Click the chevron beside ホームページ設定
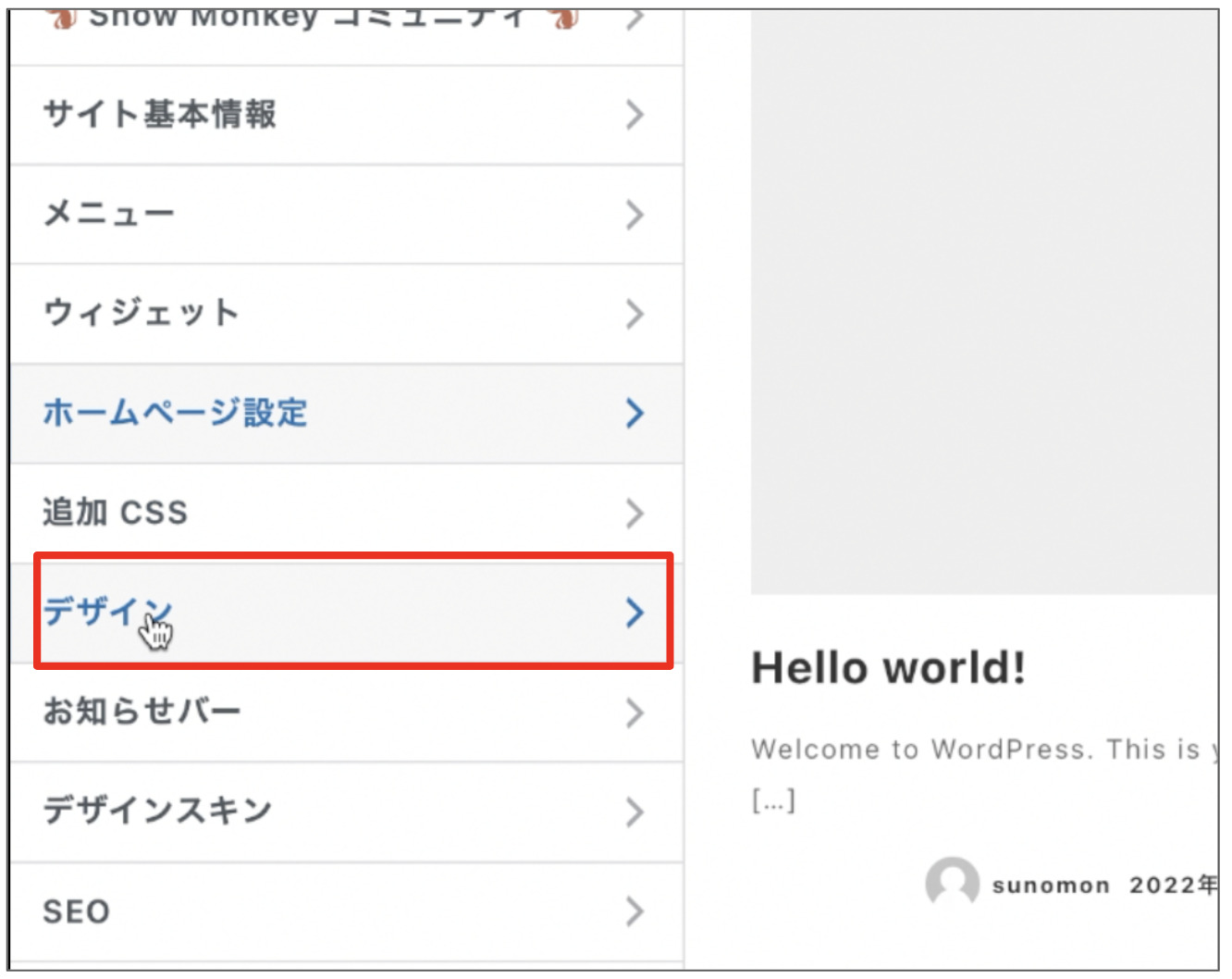 634,414
